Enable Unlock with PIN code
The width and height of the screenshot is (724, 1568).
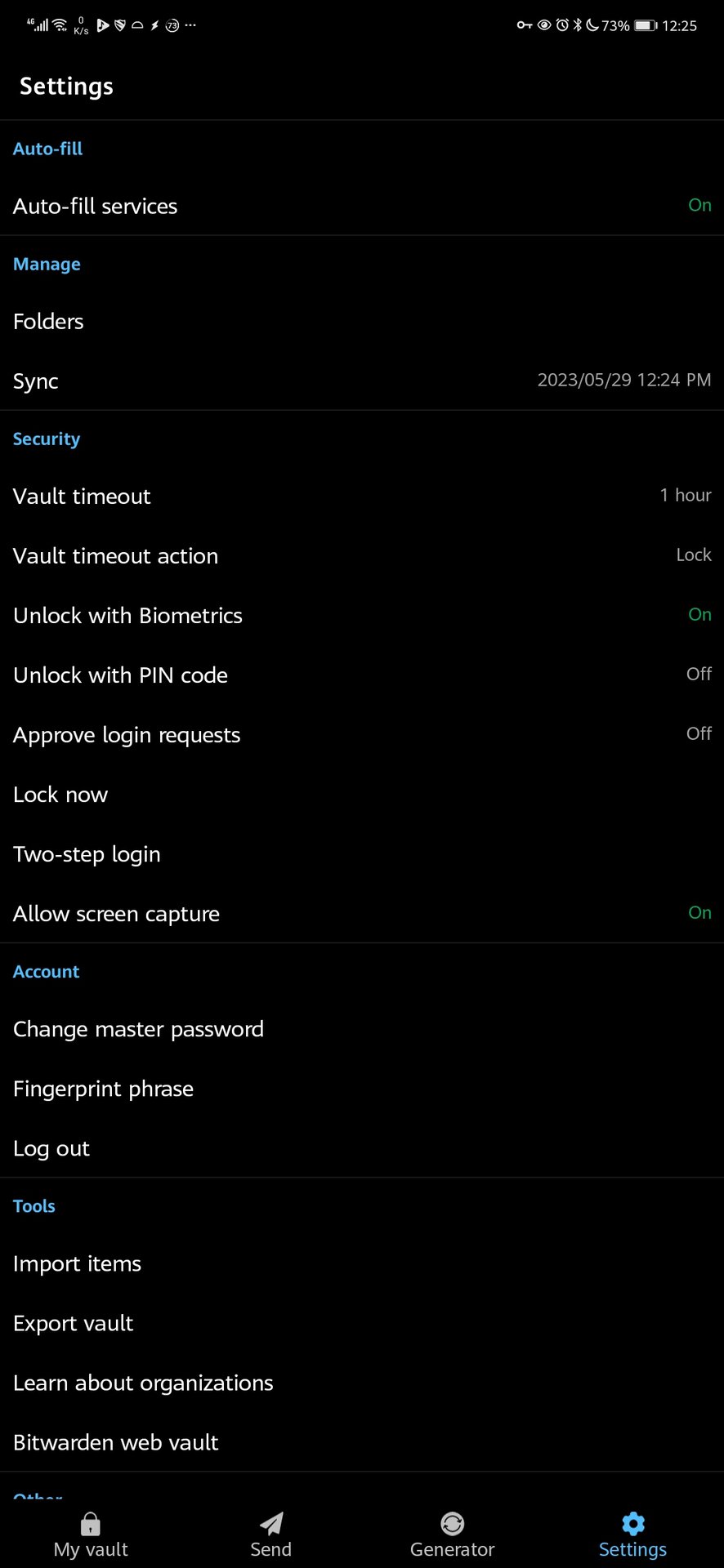[x=362, y=675]
